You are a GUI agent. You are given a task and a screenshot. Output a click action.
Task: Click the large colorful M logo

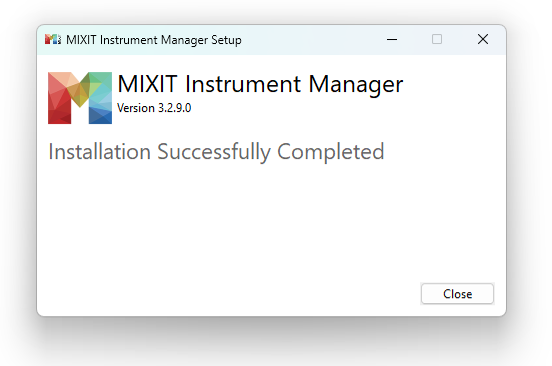pyautogui.click(x=80, y=98)
